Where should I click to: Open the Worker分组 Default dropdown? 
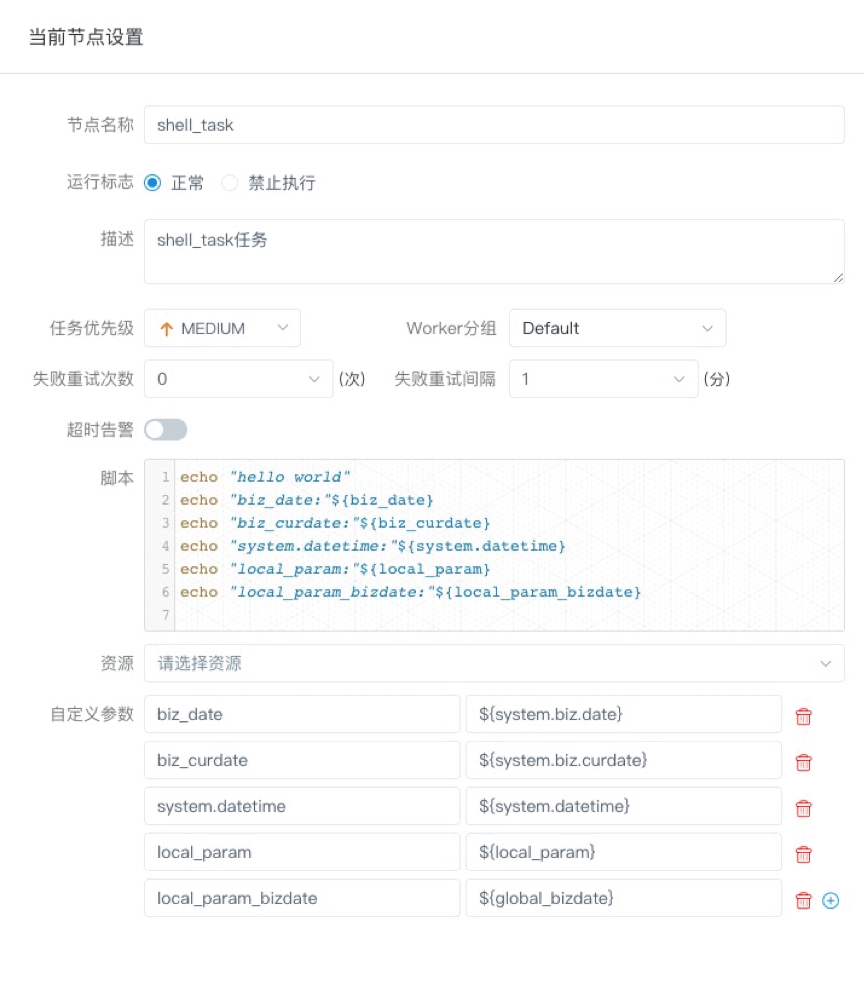pos(617,328)
